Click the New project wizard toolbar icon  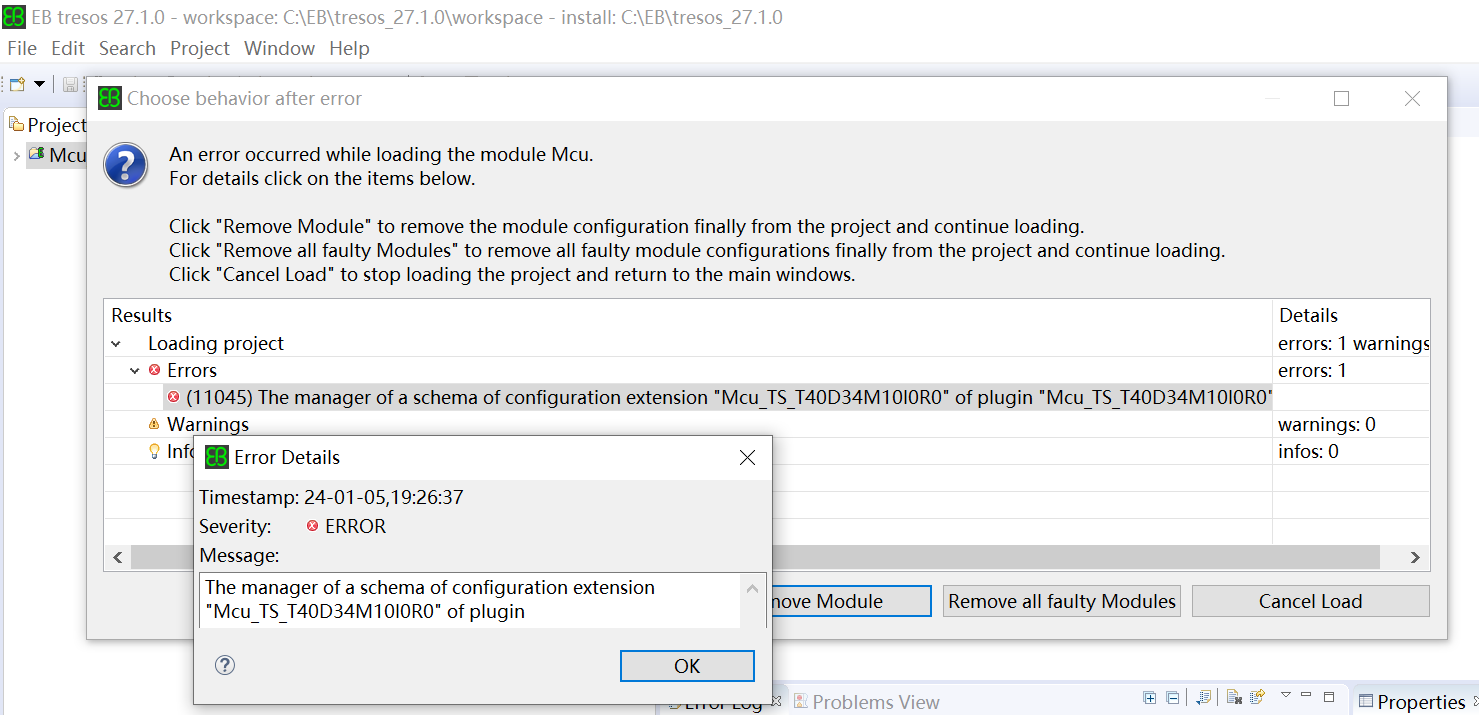tap(17, 84)
